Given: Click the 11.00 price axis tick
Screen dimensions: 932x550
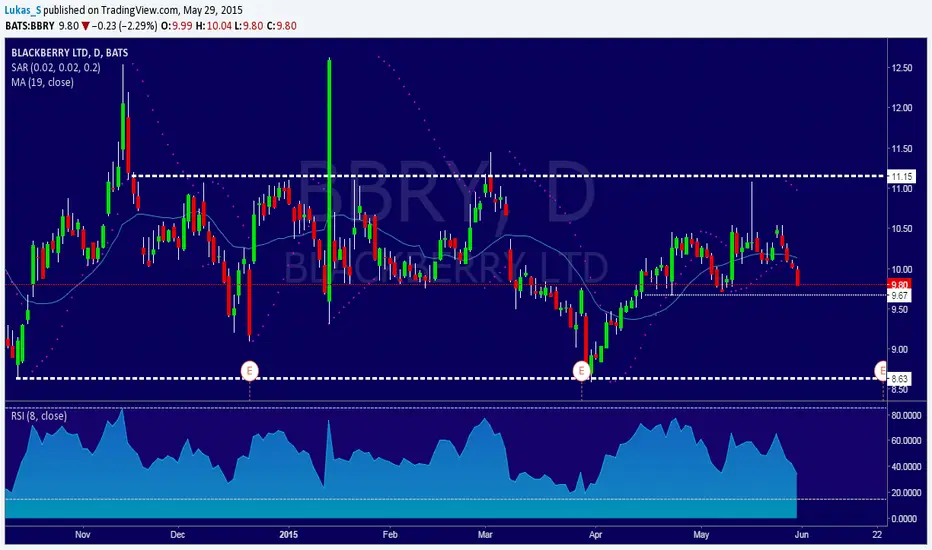Looking at the screenshot, I should click(902, 188).
